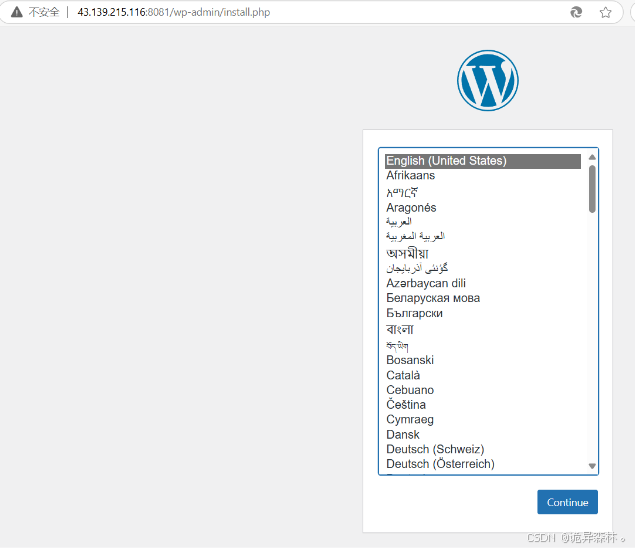Click the translate page icon in address bar
The width and height of the screenshot is (635, 549).
[576, 13]
